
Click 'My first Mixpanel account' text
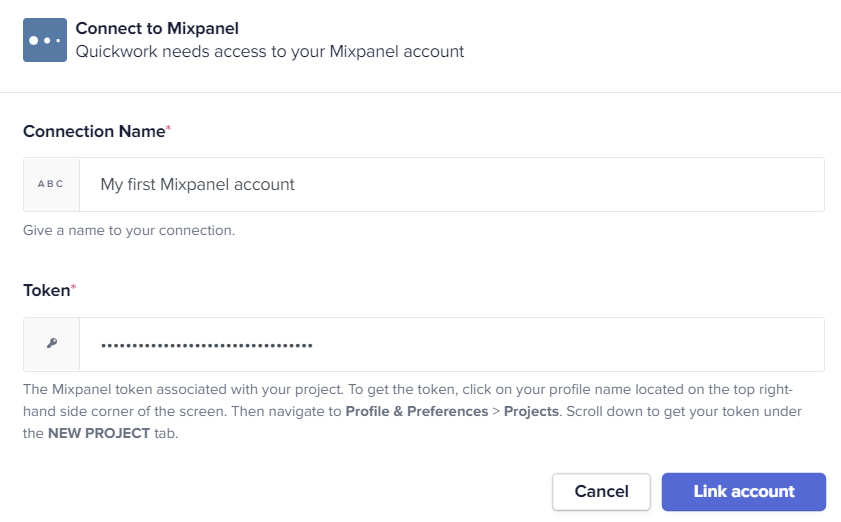click(x=197, y=185)
